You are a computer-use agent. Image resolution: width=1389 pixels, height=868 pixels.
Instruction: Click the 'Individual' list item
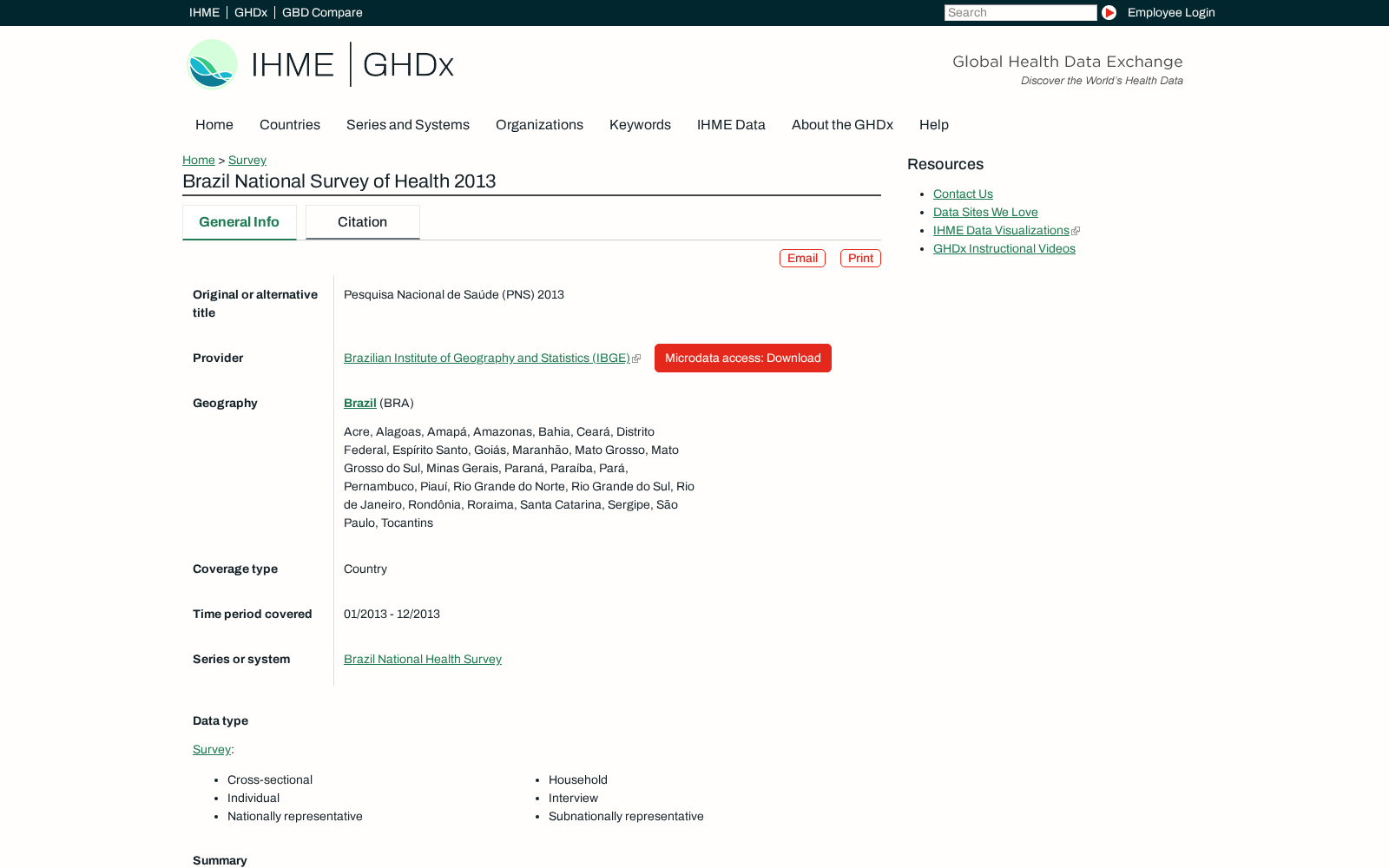click(253, 798)
